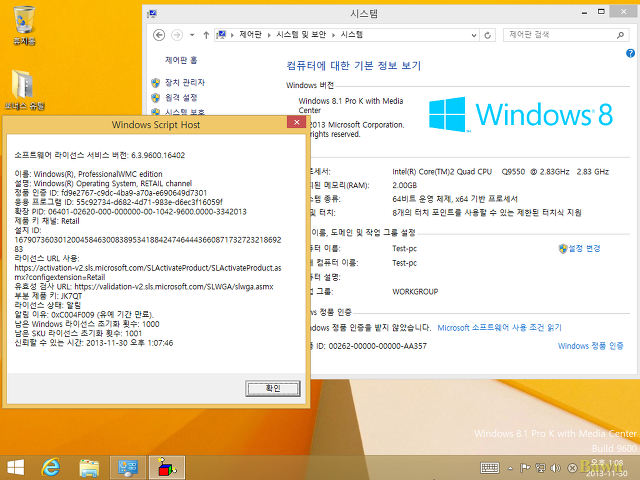Click the shield icon beside 원격 설정
Screen dimensions: 640x480
(x=156, y=98)
